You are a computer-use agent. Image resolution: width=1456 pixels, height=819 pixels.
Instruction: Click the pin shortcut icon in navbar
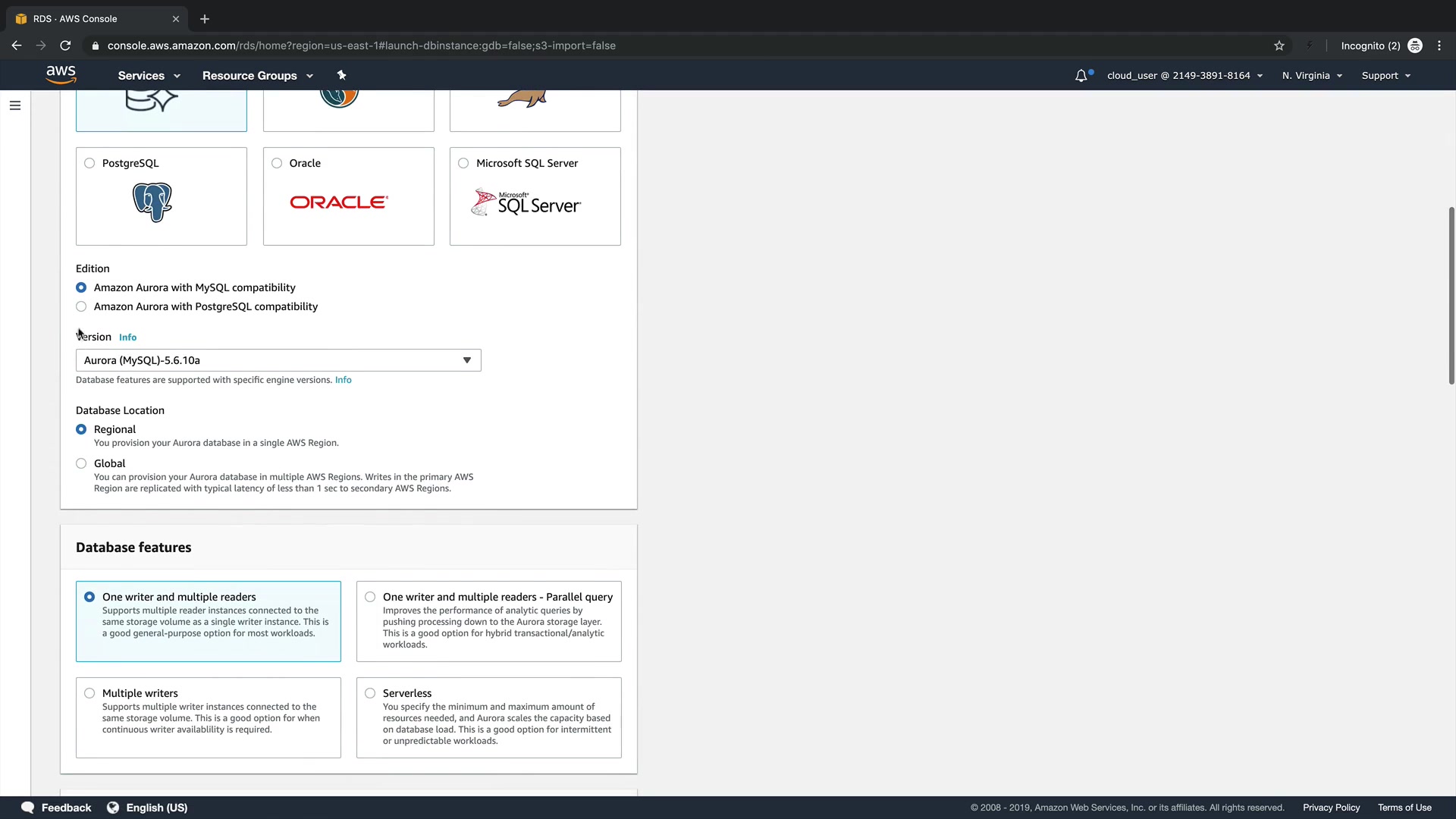[341, 75]
